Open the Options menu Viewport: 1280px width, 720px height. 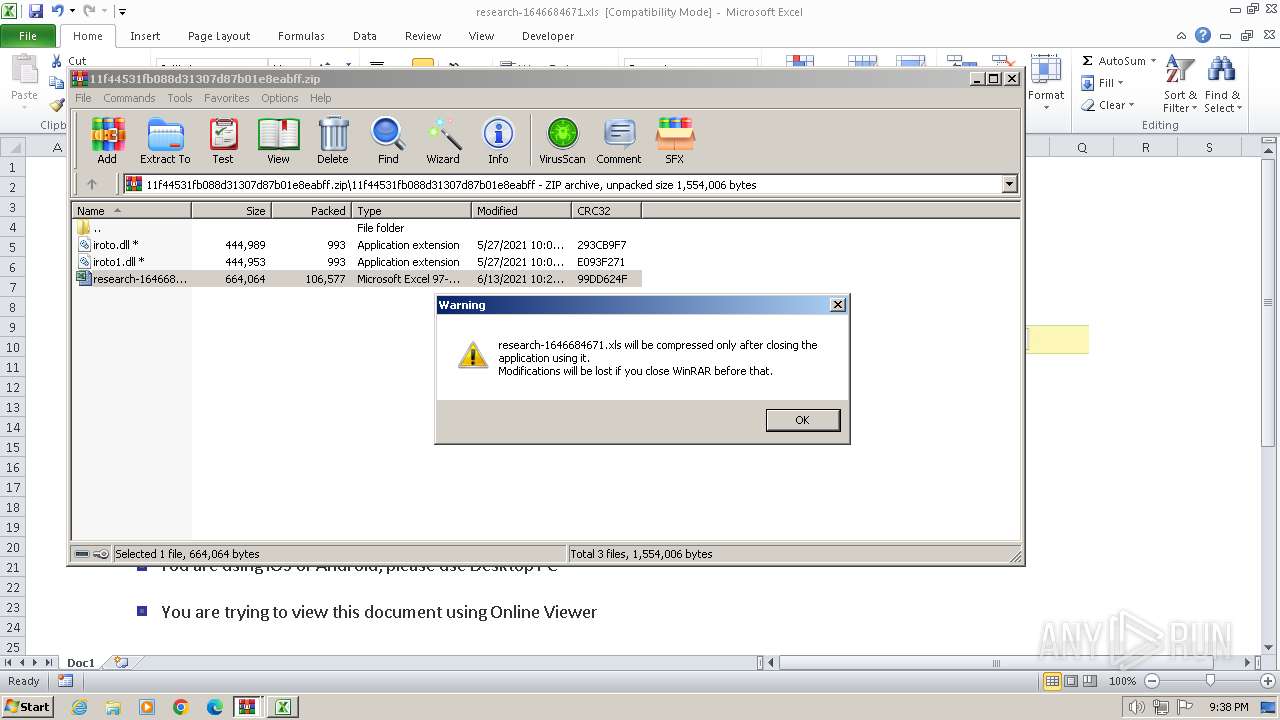(280, 98)
